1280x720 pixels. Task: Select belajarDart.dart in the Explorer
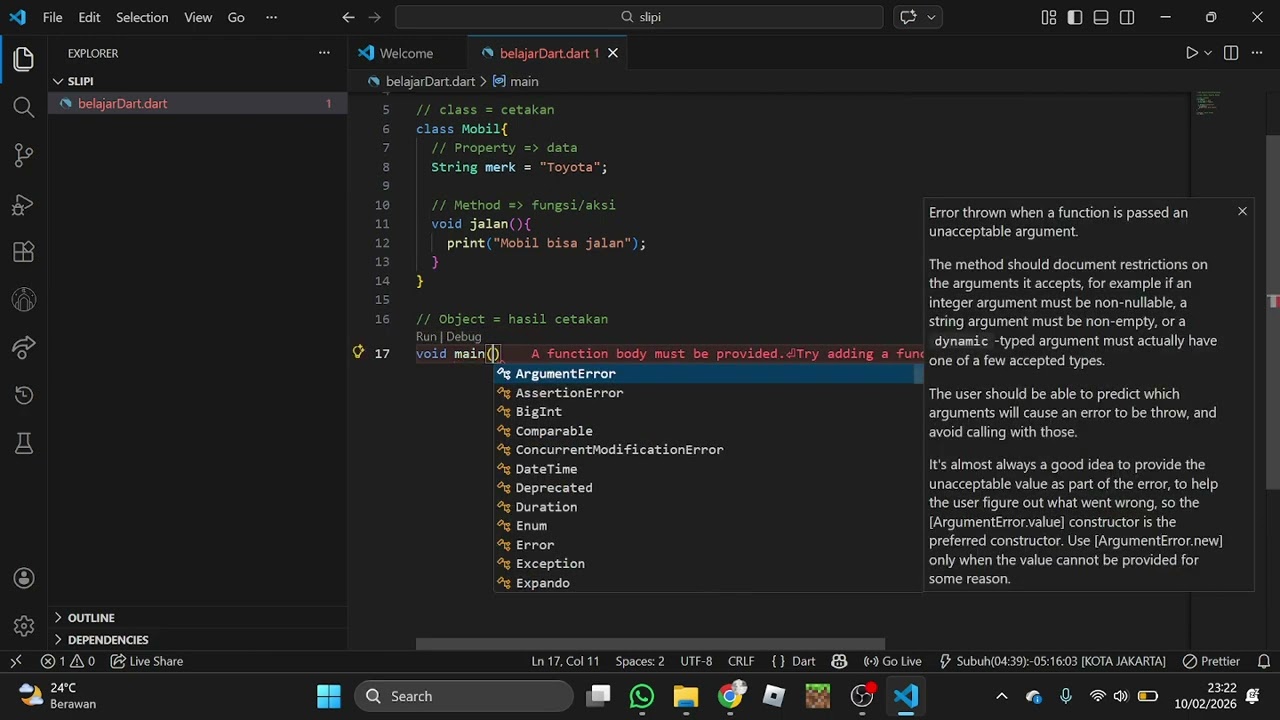(x=197, y=103)
